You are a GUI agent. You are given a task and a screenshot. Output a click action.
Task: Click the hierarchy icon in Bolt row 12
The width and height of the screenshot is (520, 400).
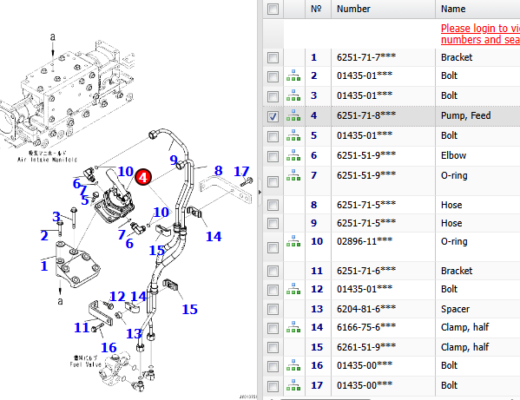click(x=293, y=289)
